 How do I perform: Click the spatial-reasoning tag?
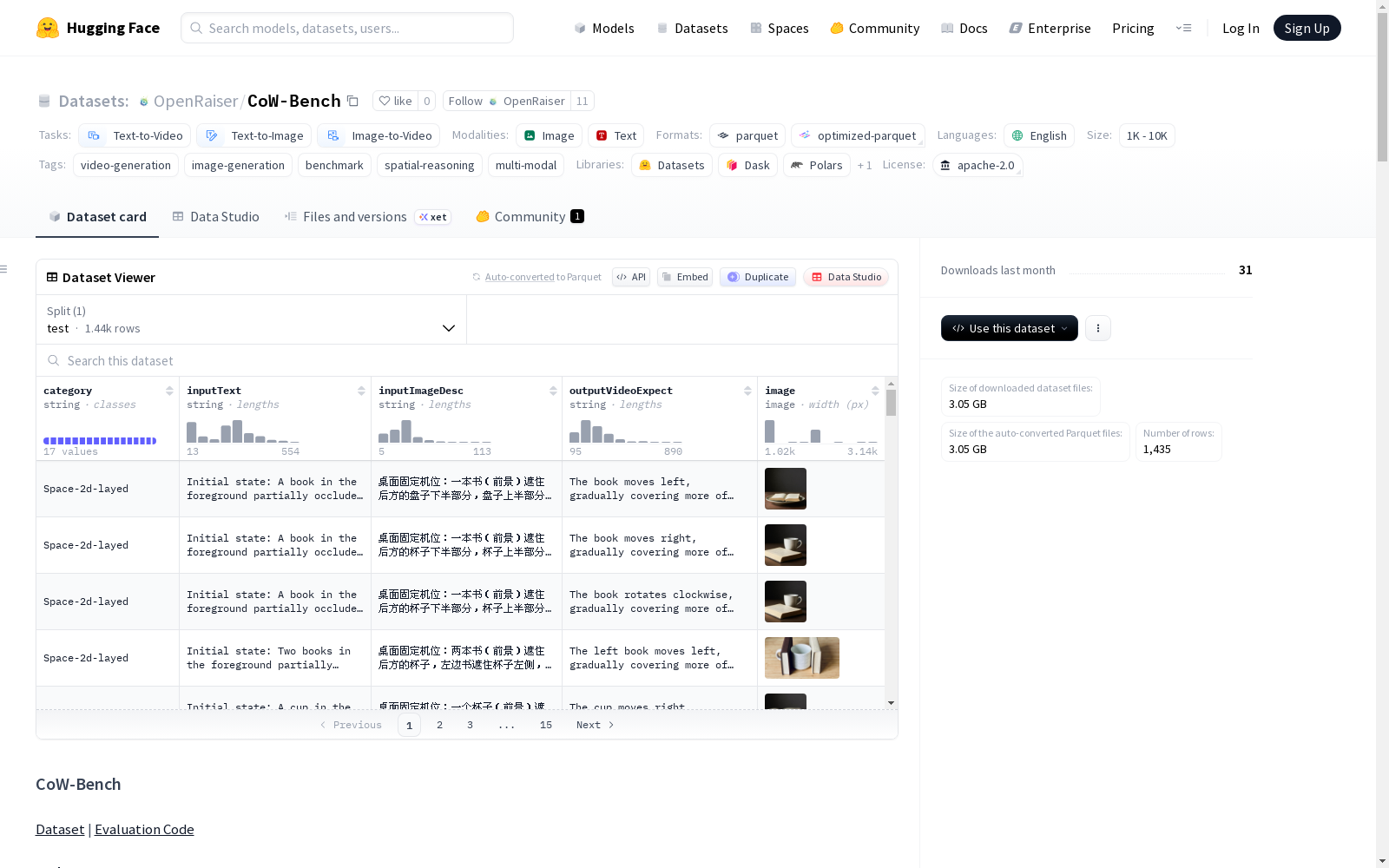coord(430,165)
